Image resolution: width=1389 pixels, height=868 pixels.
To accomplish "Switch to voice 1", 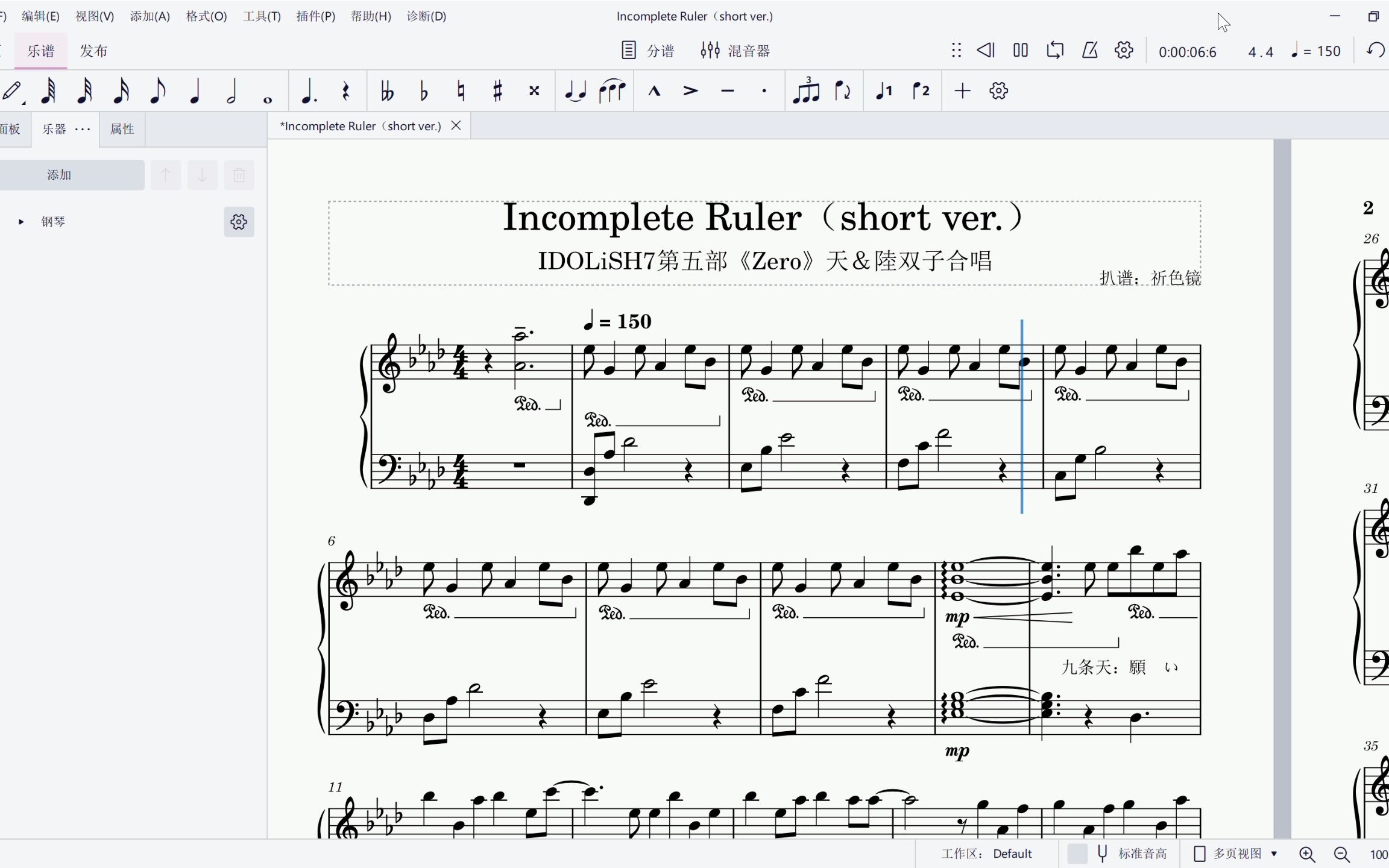I will [x=884, y=91].
